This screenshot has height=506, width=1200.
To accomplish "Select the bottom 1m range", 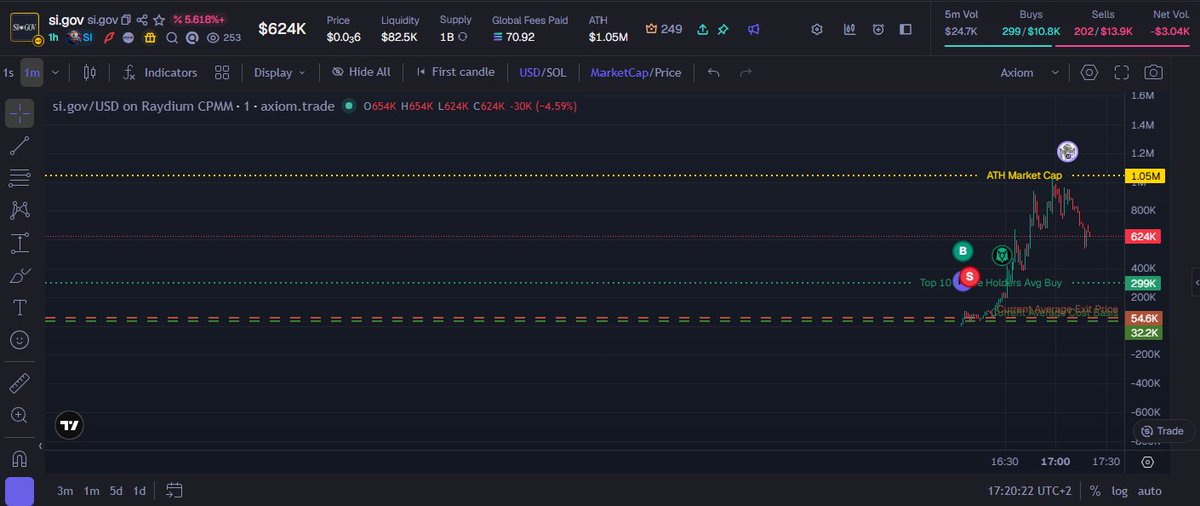I will coord(91,491).
